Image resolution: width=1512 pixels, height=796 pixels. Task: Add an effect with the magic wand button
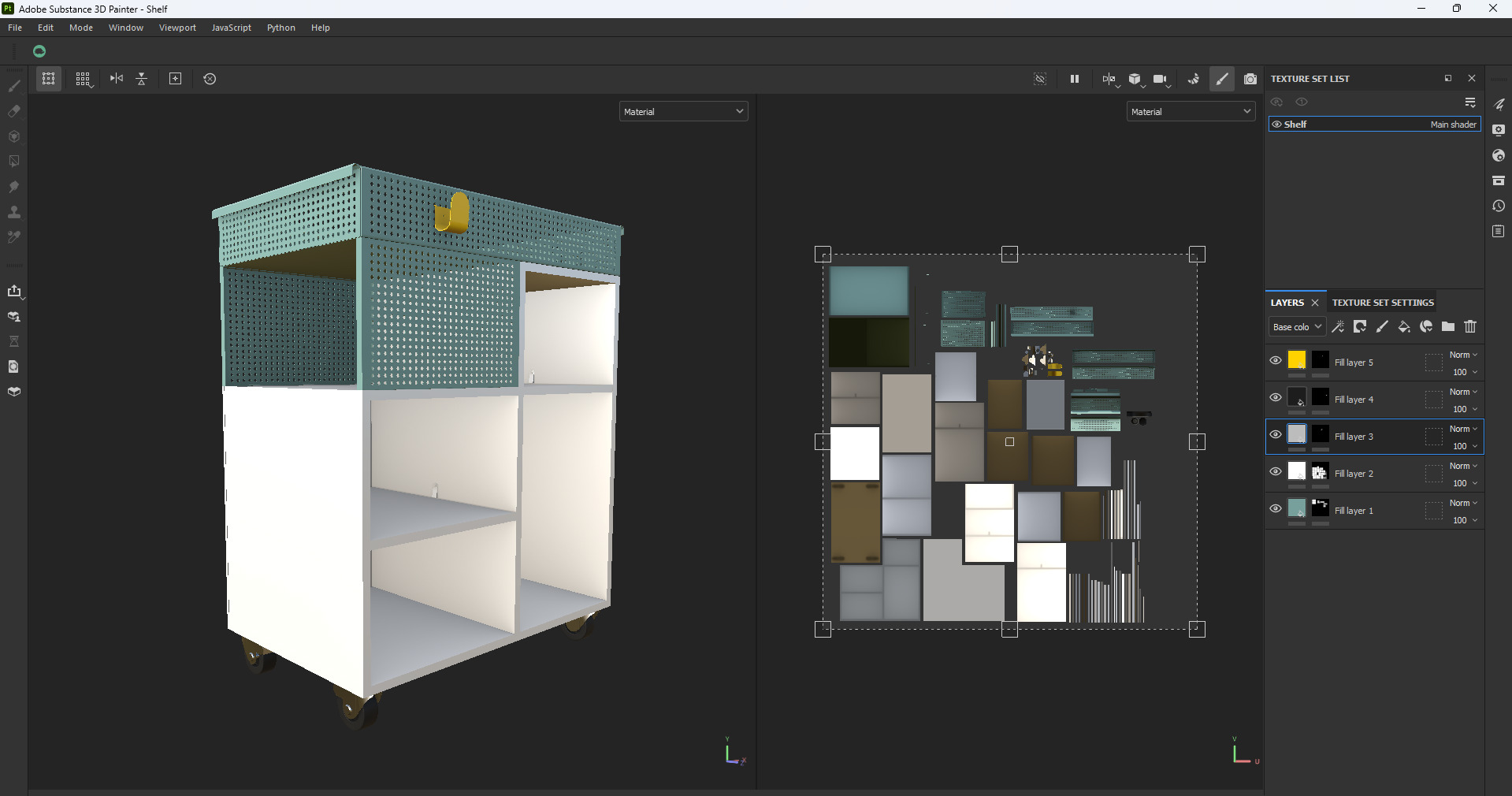pos(1338,327)
